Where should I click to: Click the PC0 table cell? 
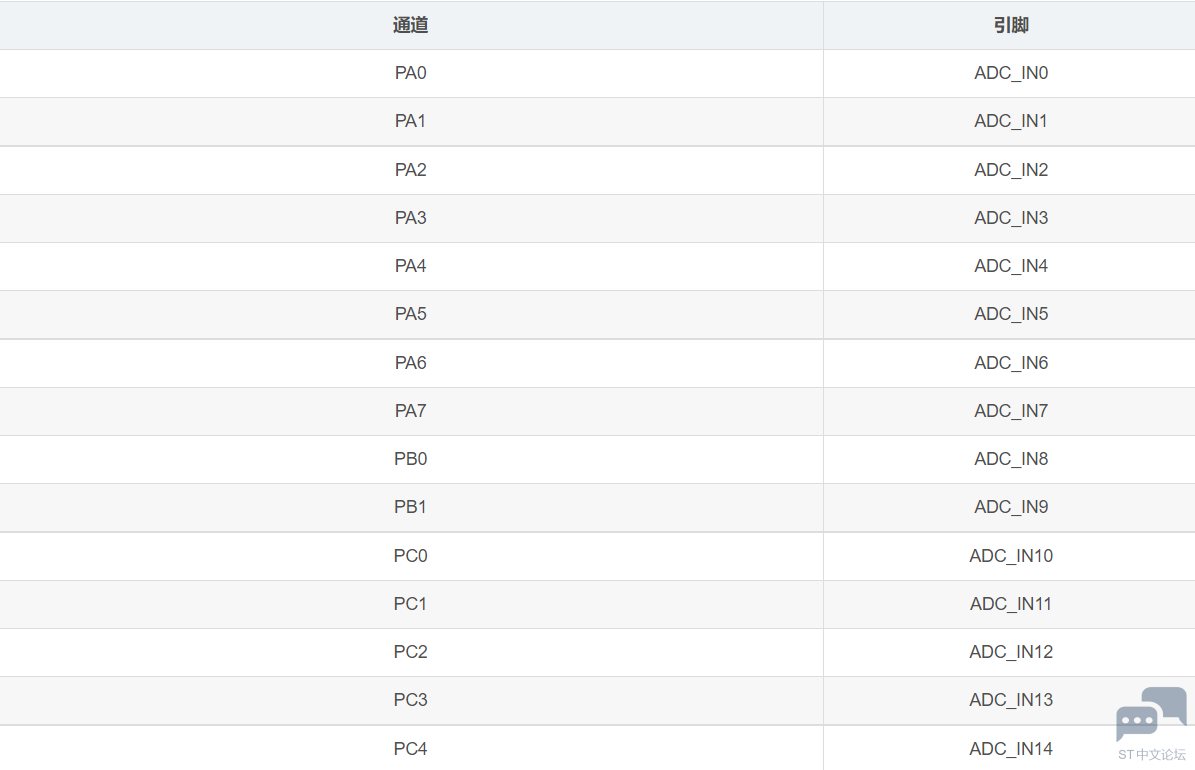(411, 556)
